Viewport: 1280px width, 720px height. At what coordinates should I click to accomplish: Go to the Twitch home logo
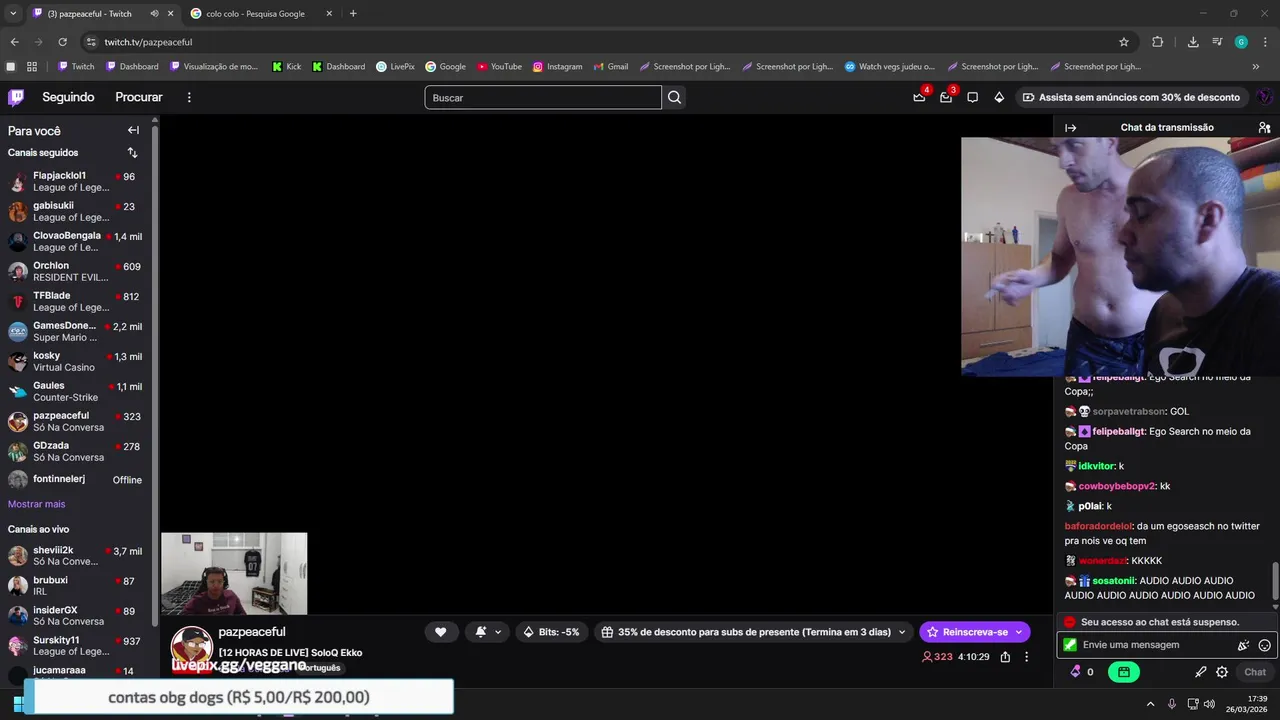tap(16, 97)
